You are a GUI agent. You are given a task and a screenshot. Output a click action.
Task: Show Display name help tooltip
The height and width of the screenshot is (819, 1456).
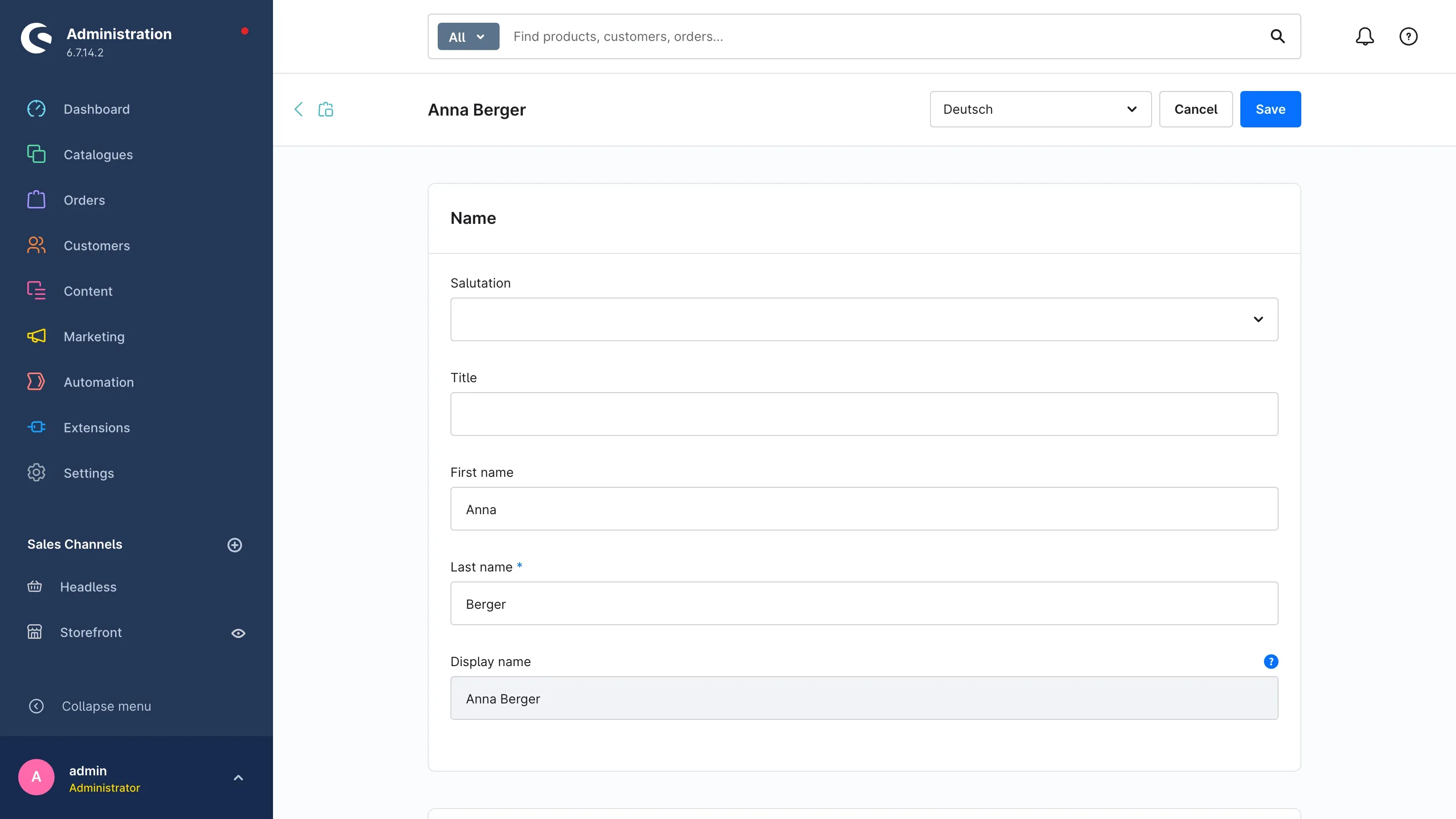tap(1271, 661)
